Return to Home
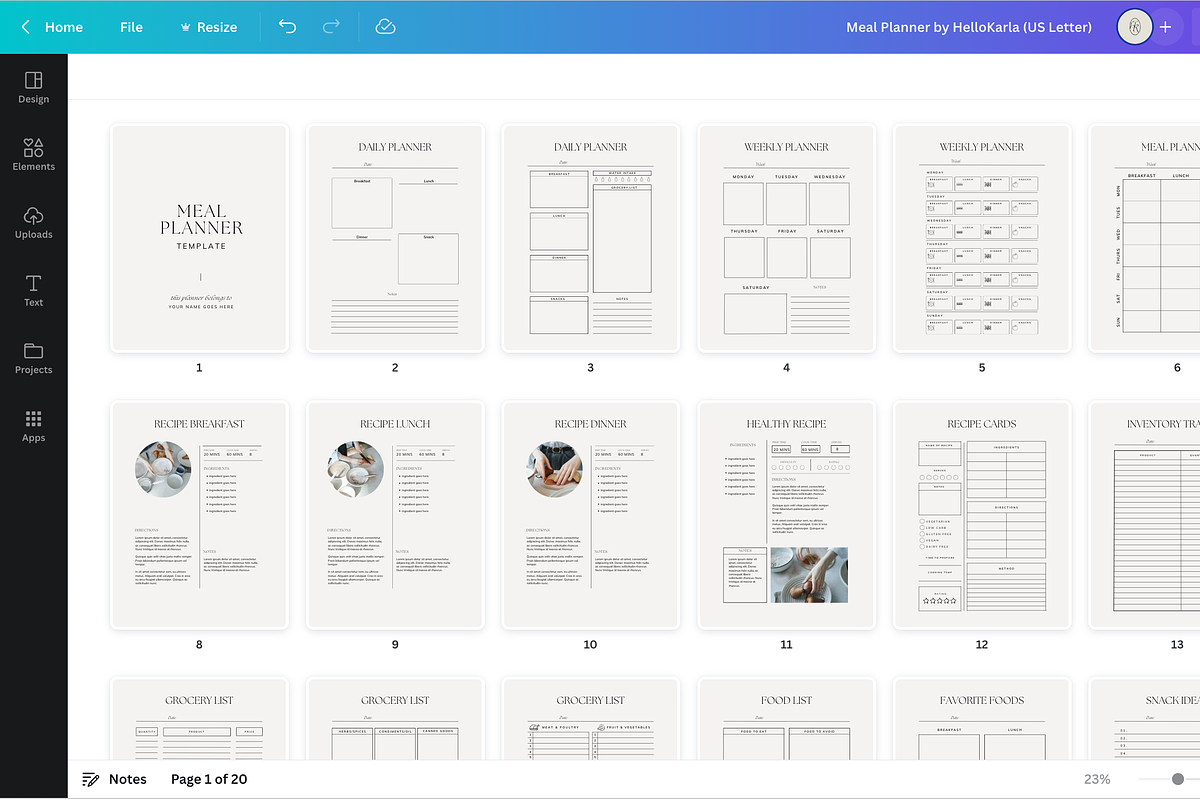Image resolution: width=1200 pixels, height=800 pixels. pyautogui.click(x=64, y=27)
